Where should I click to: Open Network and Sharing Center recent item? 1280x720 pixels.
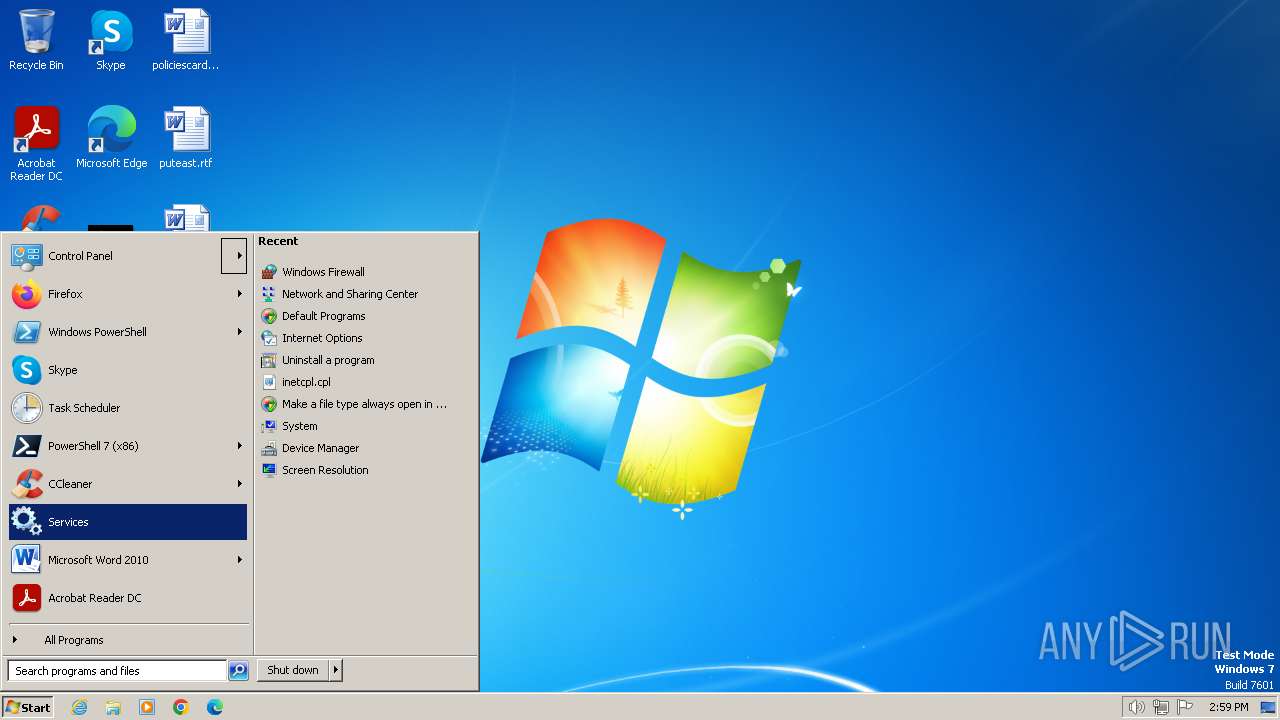(x=339, y=294)
